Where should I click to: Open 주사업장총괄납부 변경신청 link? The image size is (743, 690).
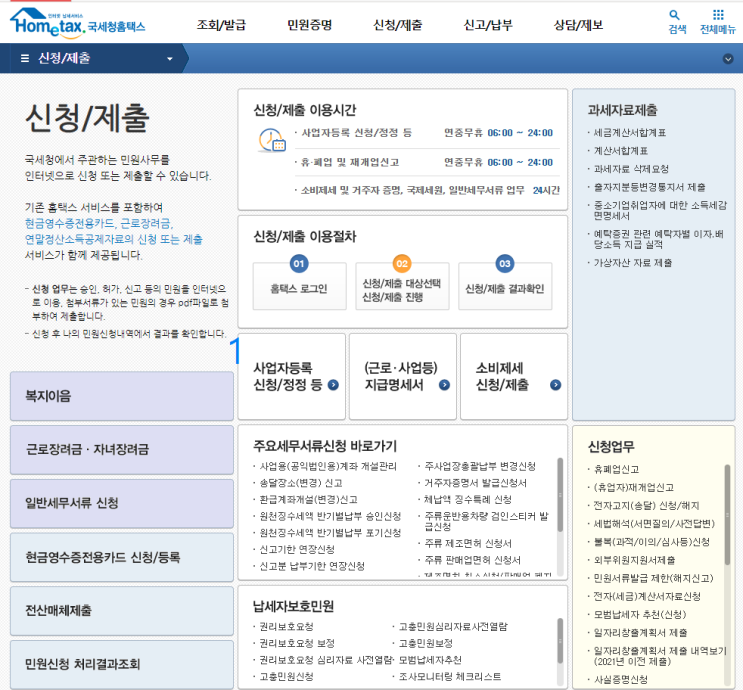480,466
